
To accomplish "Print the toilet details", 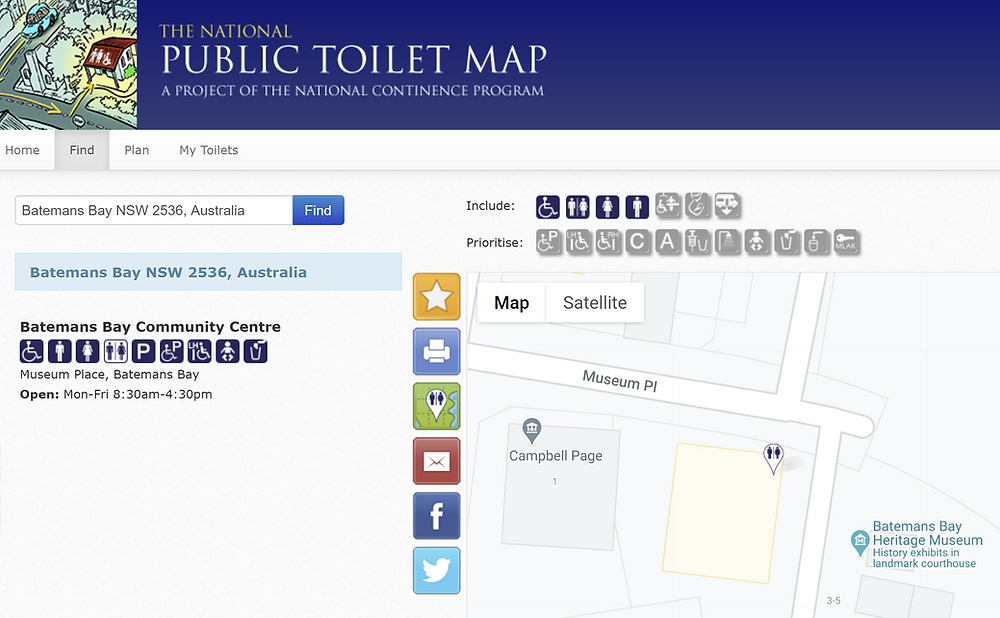I will (x=436, y=351).
